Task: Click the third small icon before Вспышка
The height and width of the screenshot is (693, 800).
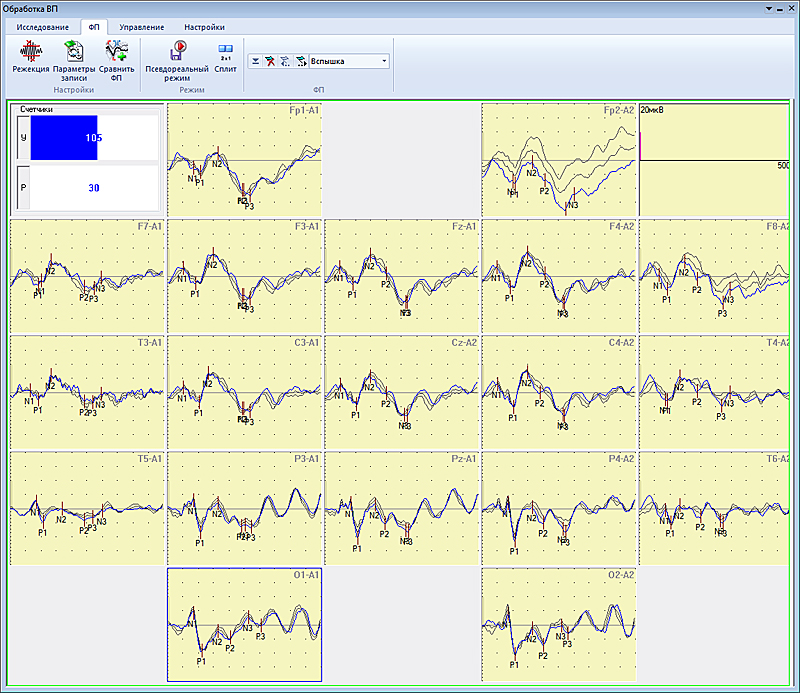Action: pyautogui.click(x=285, y=61)
